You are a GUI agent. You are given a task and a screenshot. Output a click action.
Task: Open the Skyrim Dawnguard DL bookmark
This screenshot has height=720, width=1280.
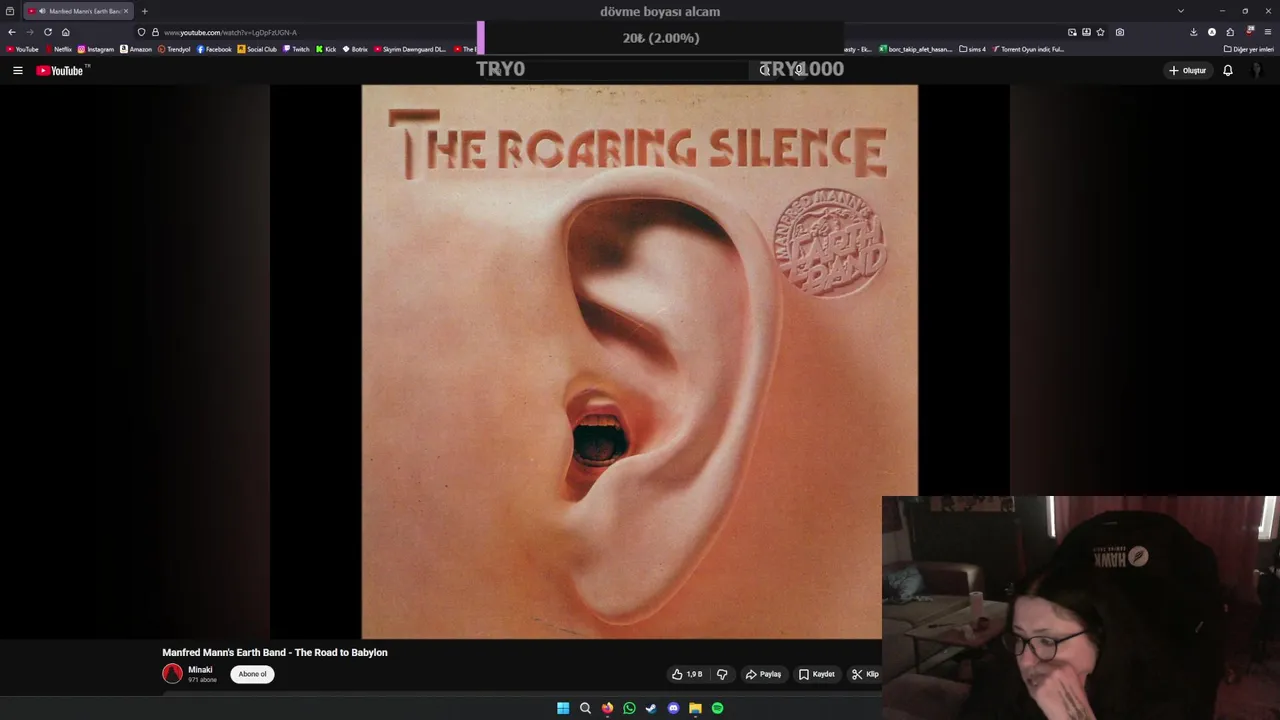point(410,49)
